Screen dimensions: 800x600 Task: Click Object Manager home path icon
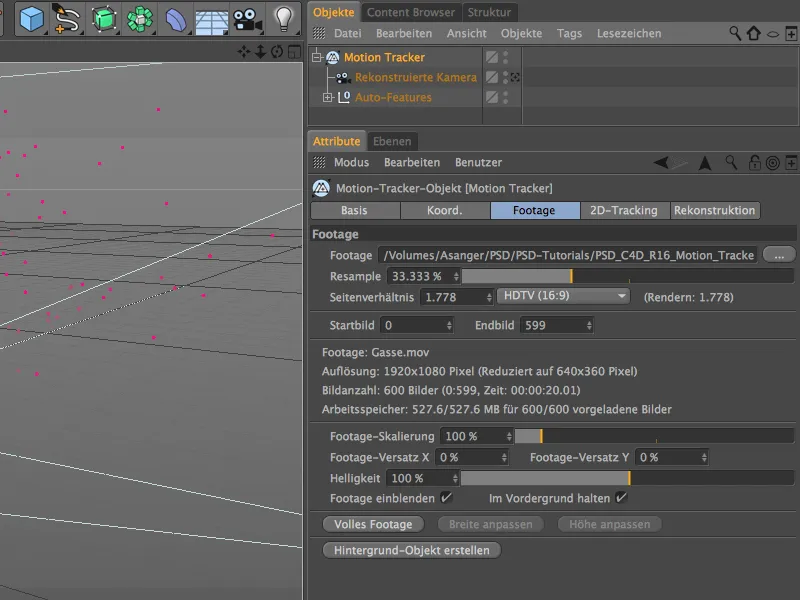754,33
